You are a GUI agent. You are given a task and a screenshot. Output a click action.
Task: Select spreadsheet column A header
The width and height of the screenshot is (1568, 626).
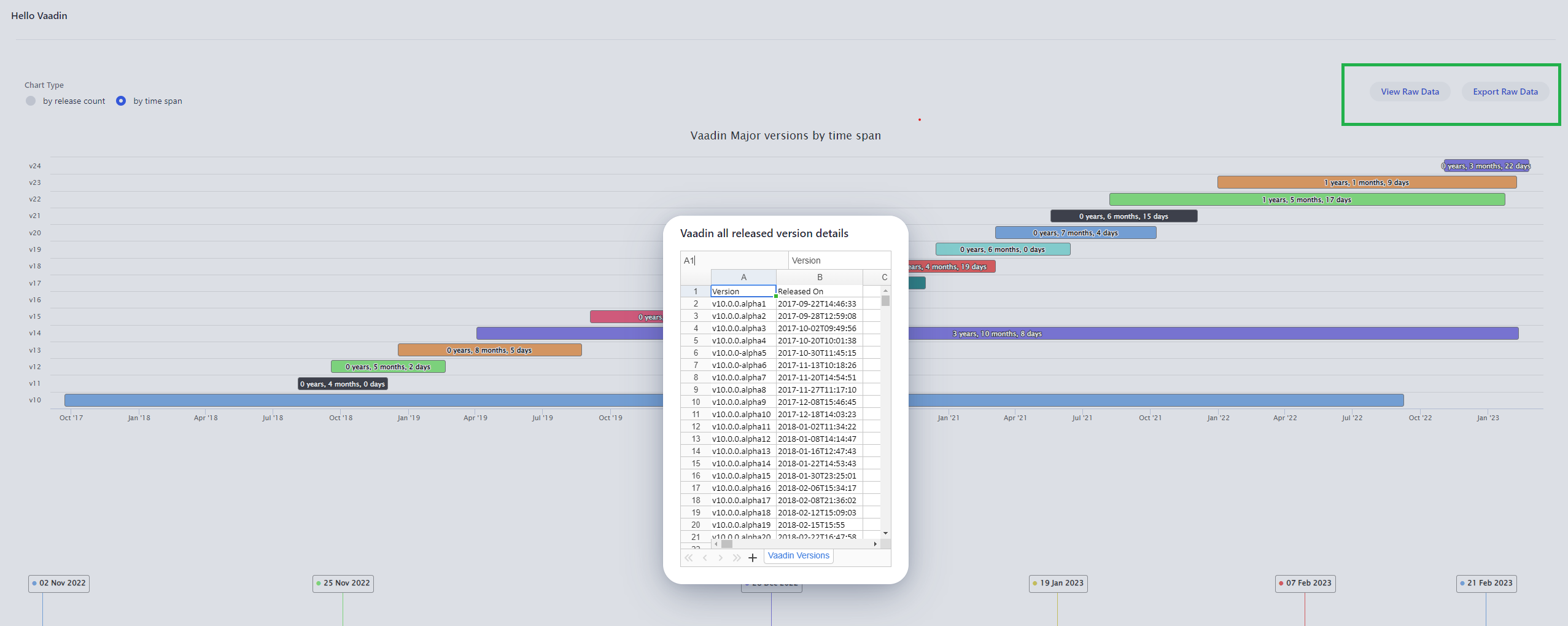pos(743,277)
